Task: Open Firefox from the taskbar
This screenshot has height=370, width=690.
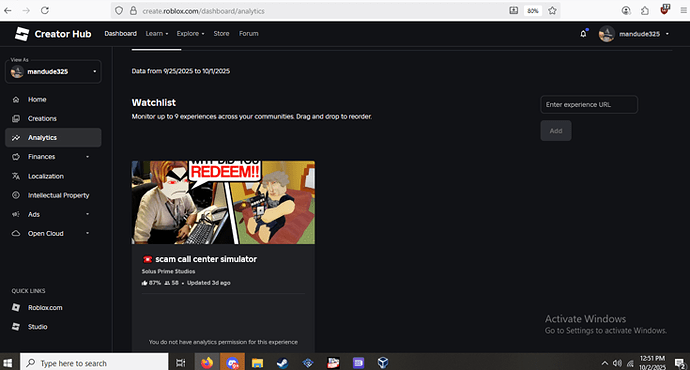Action: click(x=207, y=363)
